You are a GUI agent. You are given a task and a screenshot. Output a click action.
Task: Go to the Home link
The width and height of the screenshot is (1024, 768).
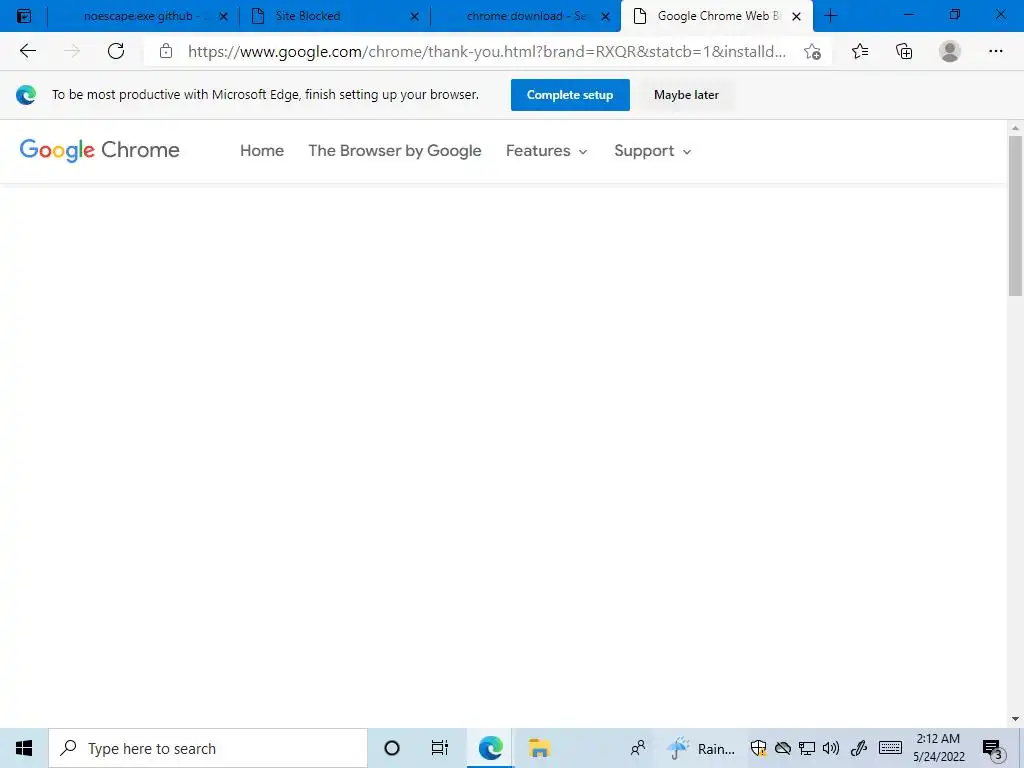click(262, 151)
